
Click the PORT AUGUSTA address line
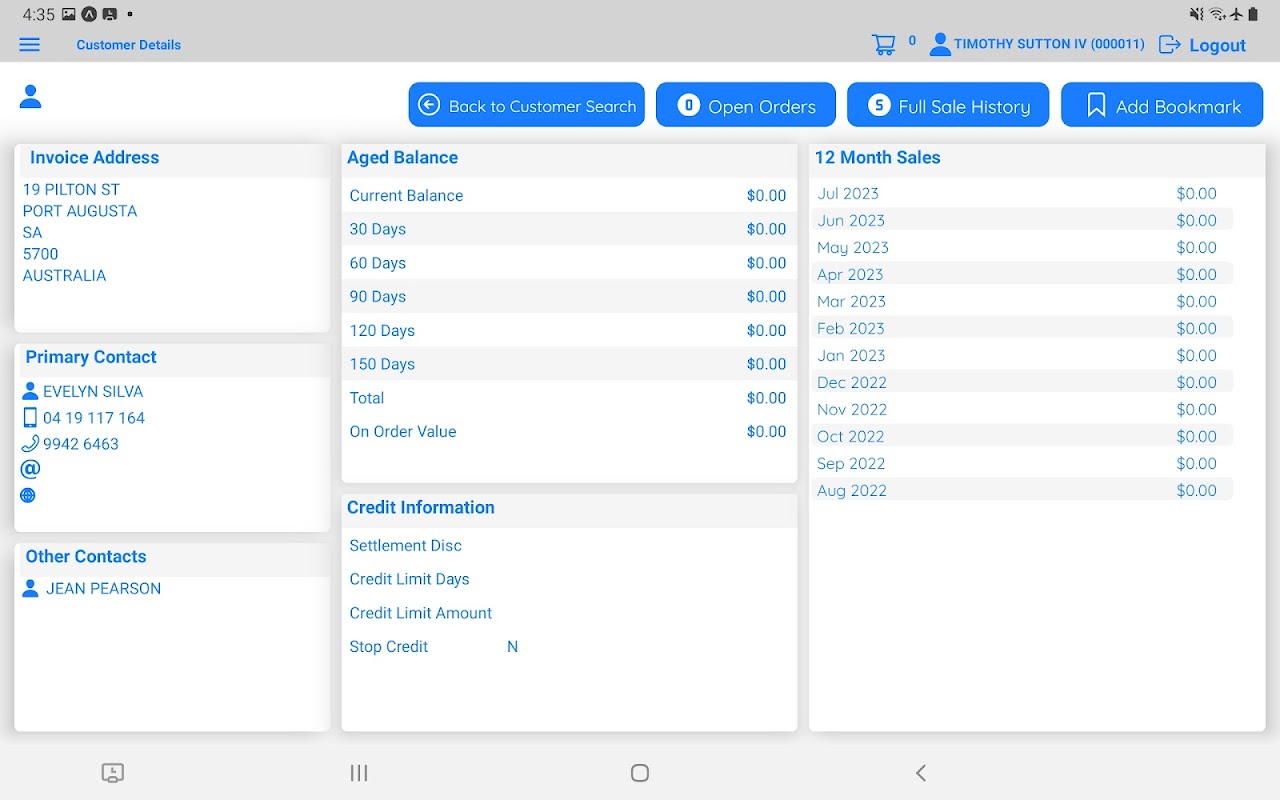tap(80, 211)
